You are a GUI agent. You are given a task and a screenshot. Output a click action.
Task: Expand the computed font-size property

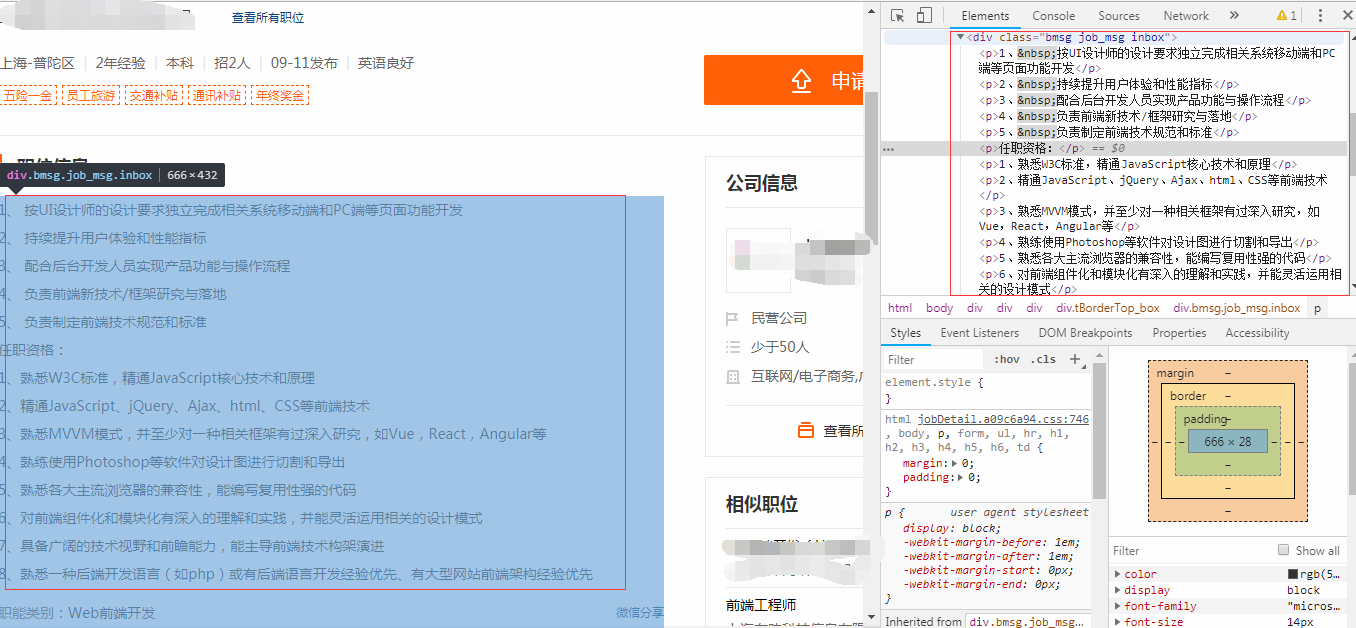point(1118,622)
